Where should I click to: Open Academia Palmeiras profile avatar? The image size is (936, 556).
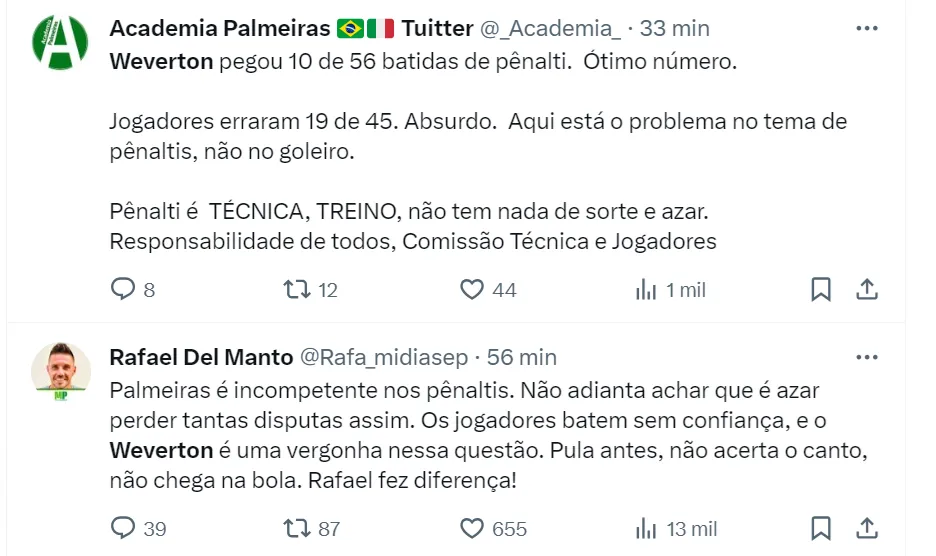(60, 42)
